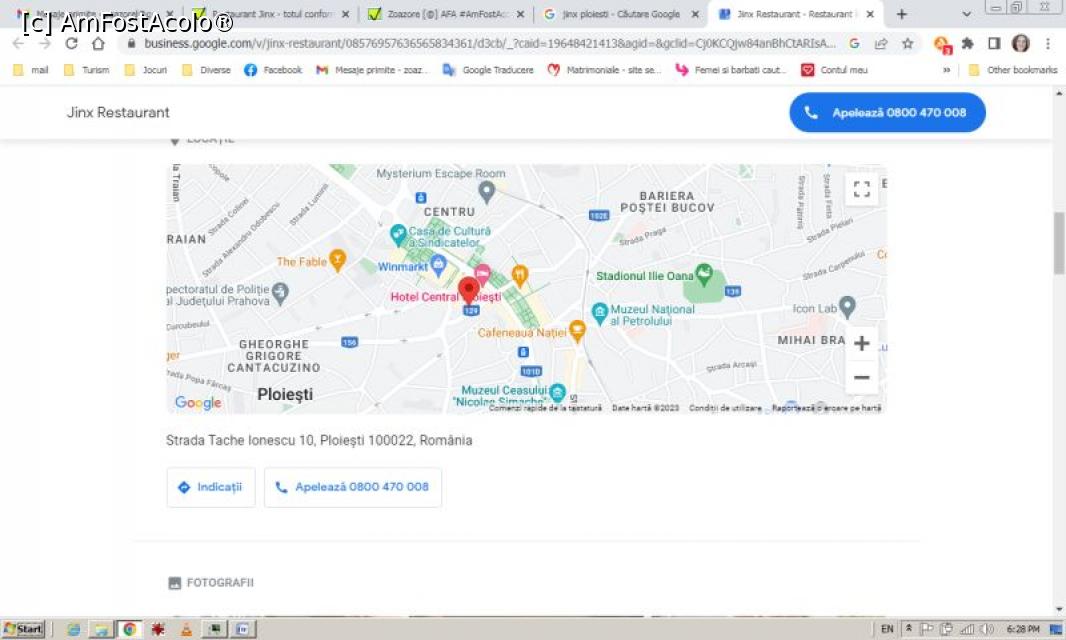Open the share page icon in address bar

881,44
